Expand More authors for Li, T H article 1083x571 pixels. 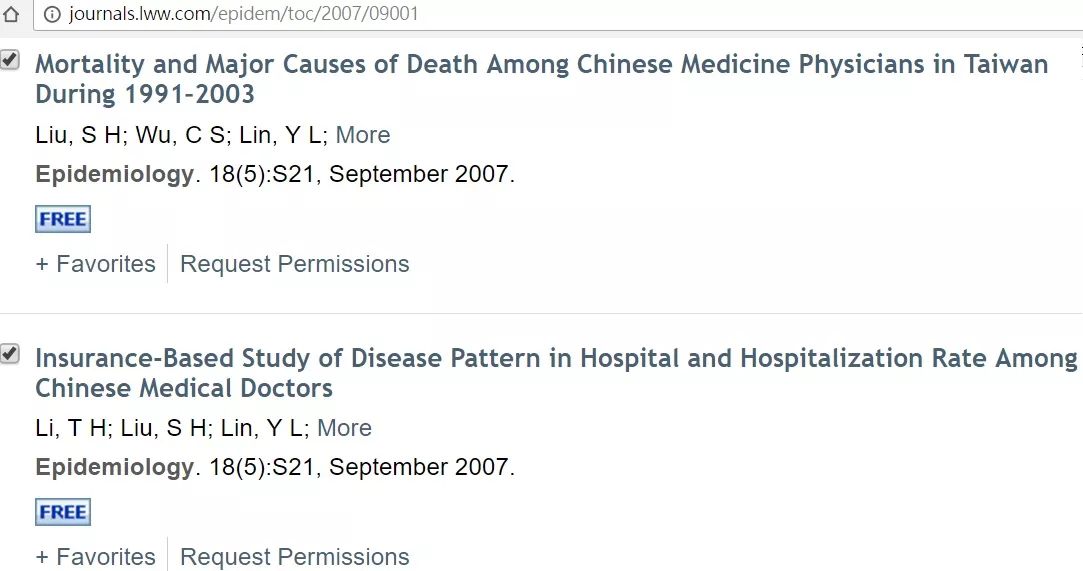344,427
